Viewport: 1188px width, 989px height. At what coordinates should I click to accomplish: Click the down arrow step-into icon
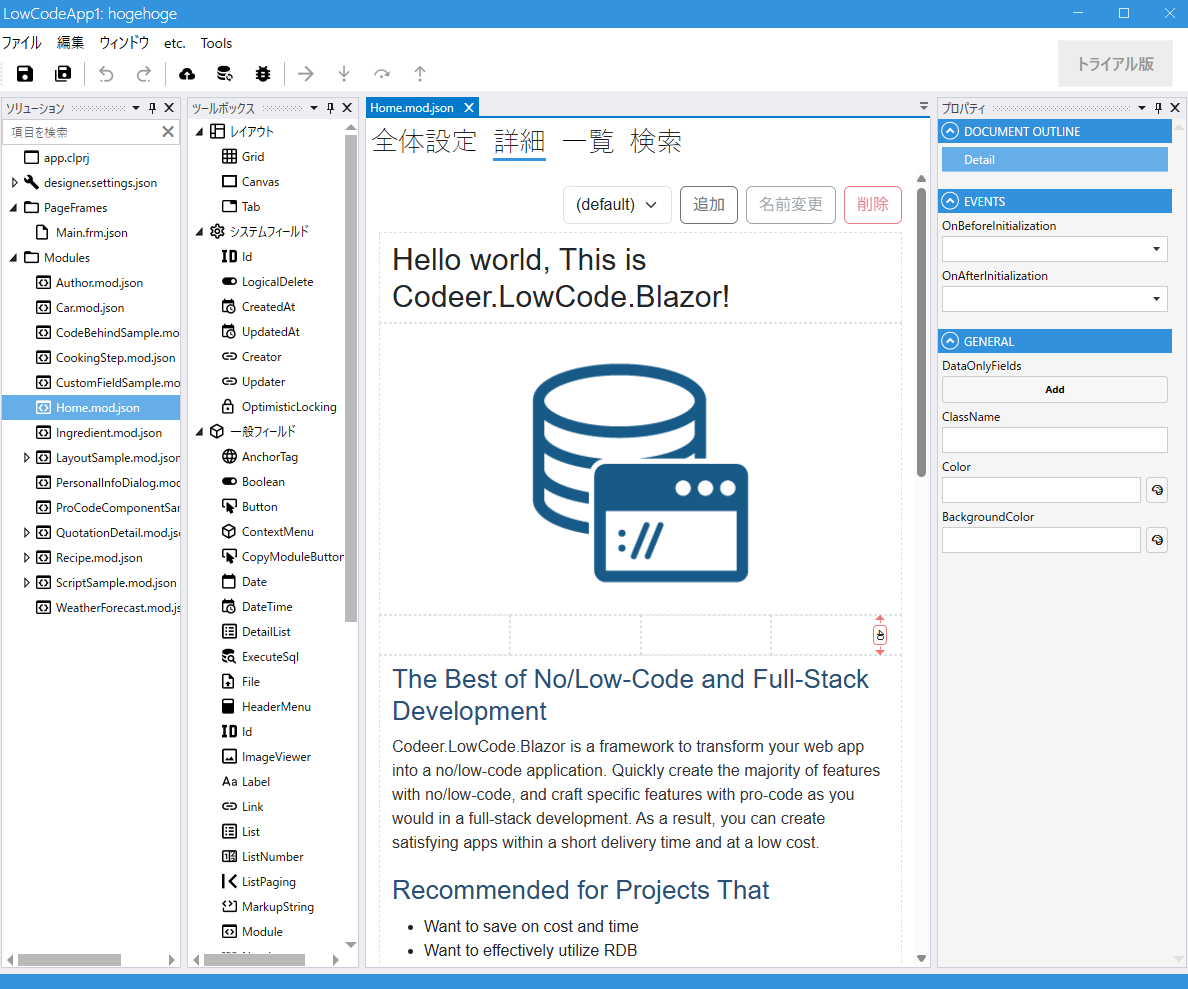[344, 74]
